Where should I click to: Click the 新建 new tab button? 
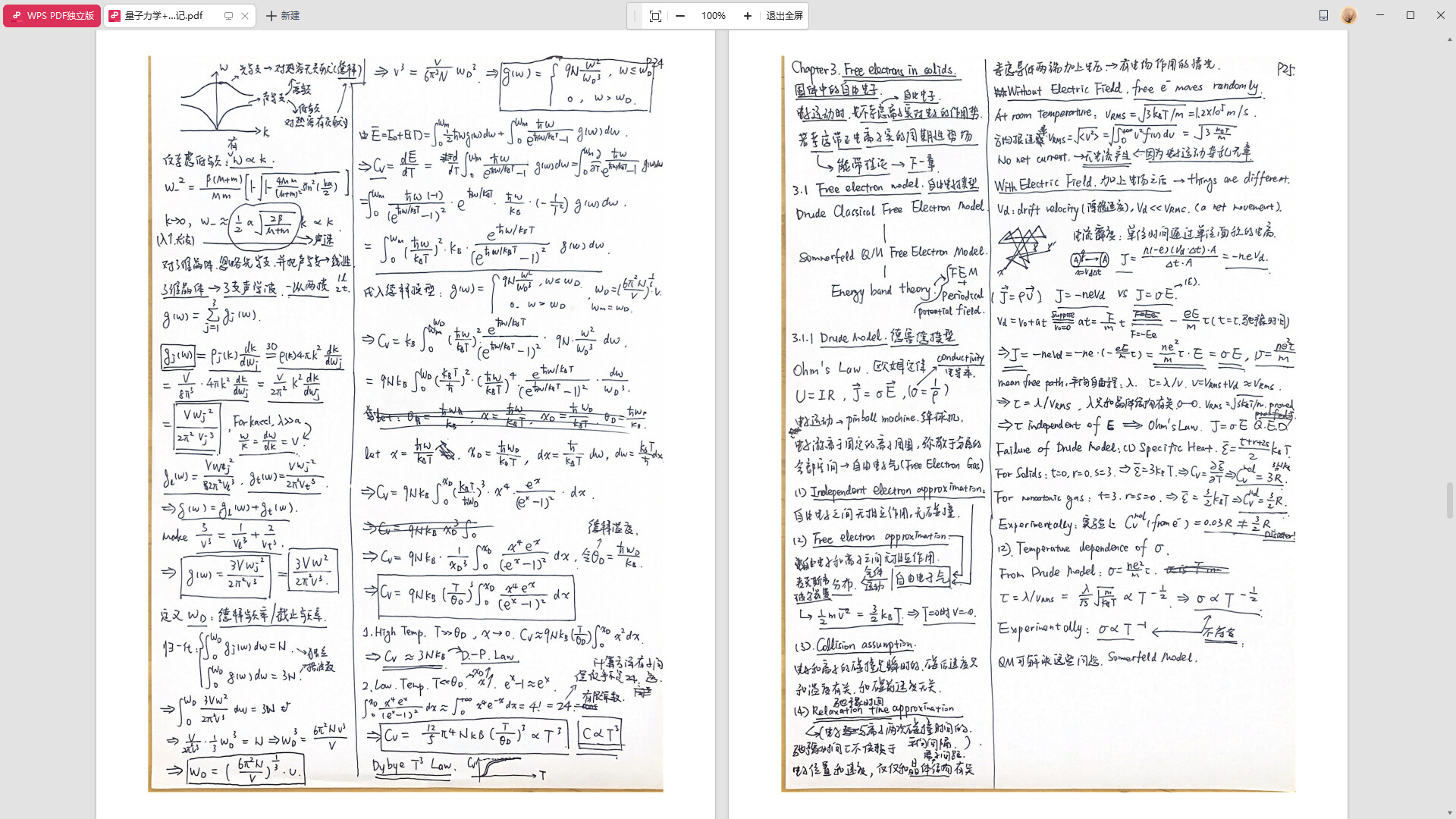(x=283, y=15)
